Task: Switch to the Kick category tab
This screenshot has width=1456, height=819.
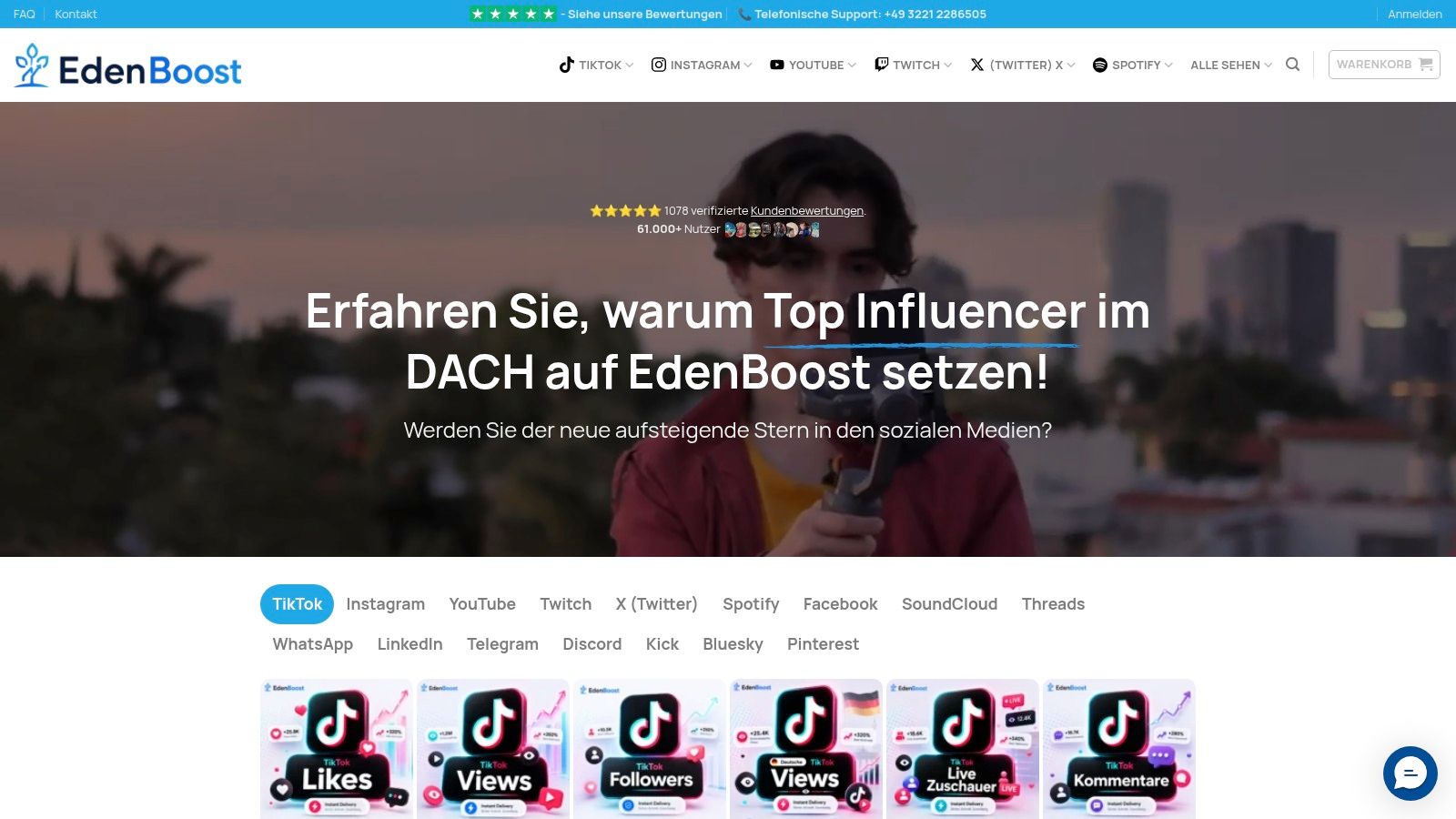Action: [662, 644]
